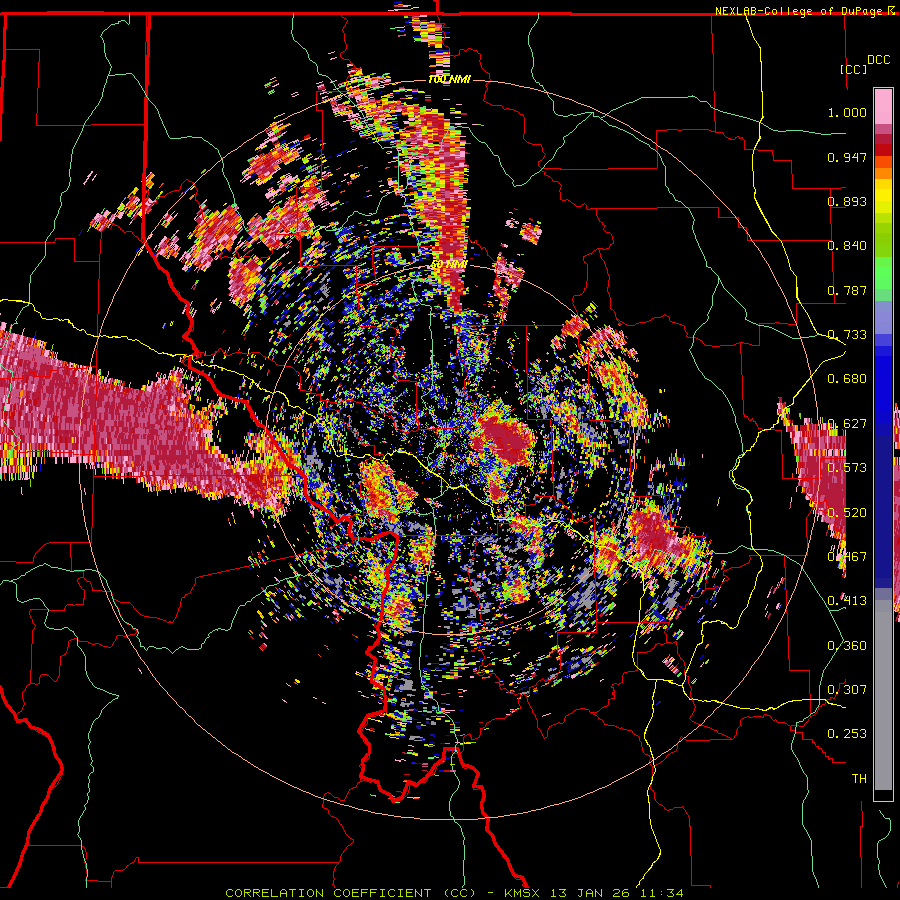This screenshot has height=900, width=900.
Task: Click the 50 NMI range ring label
Action: [449, 265]
